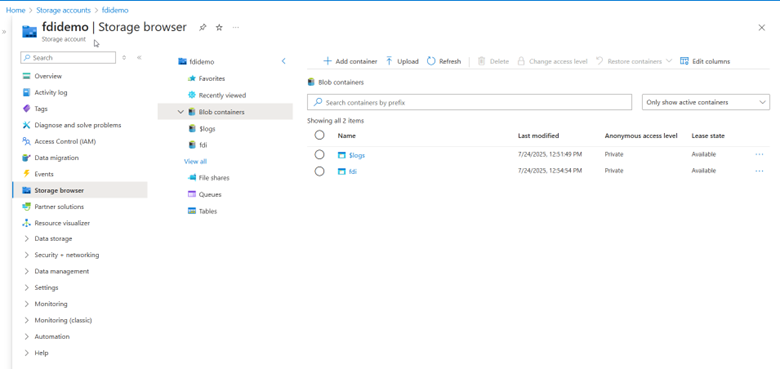
Task: Go to Home via the breadcrumb
Action: (15, 10)
